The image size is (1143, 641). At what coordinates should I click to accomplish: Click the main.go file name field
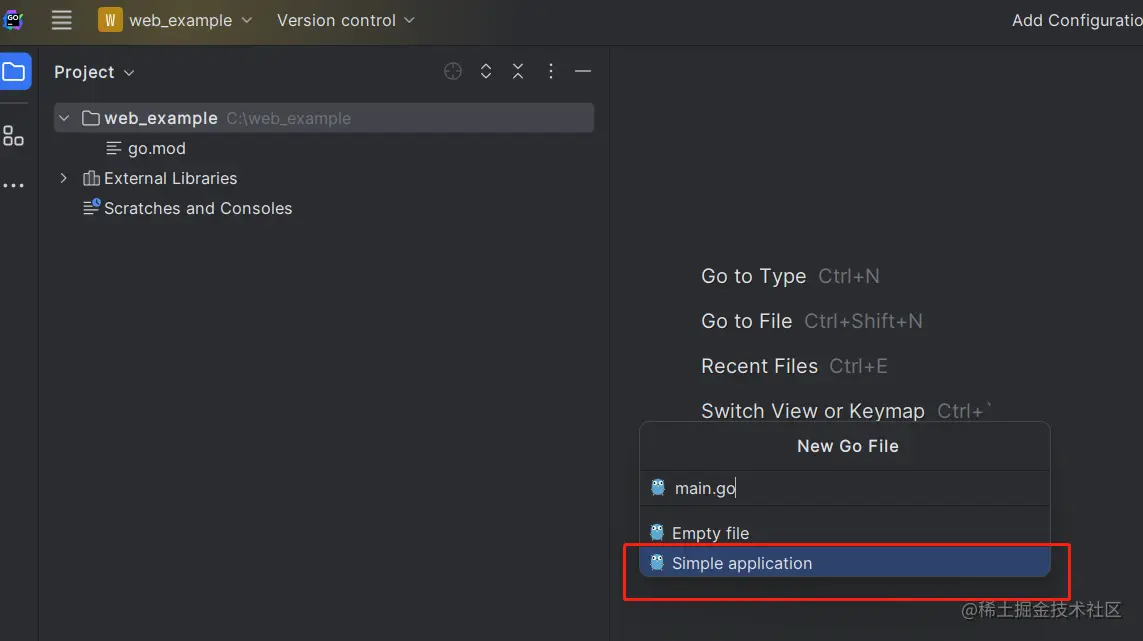click(850, 488)
